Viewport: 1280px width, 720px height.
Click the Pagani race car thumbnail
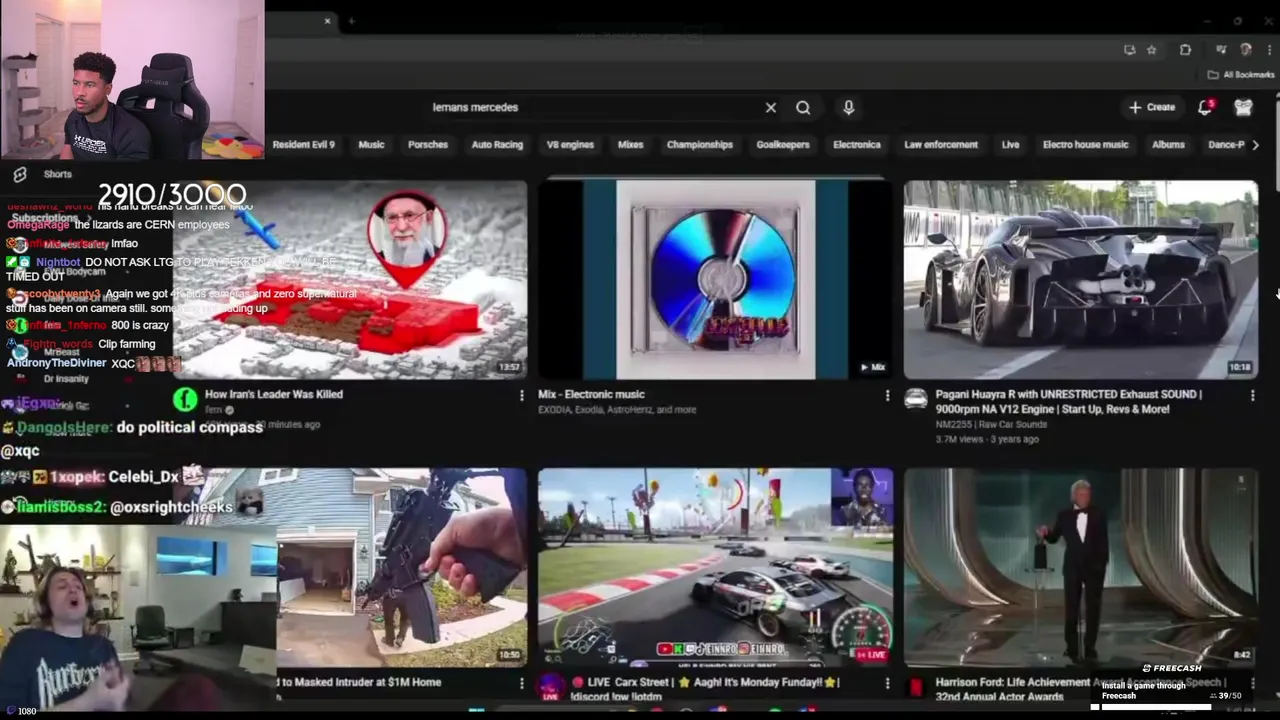(x=1081, y=279)
